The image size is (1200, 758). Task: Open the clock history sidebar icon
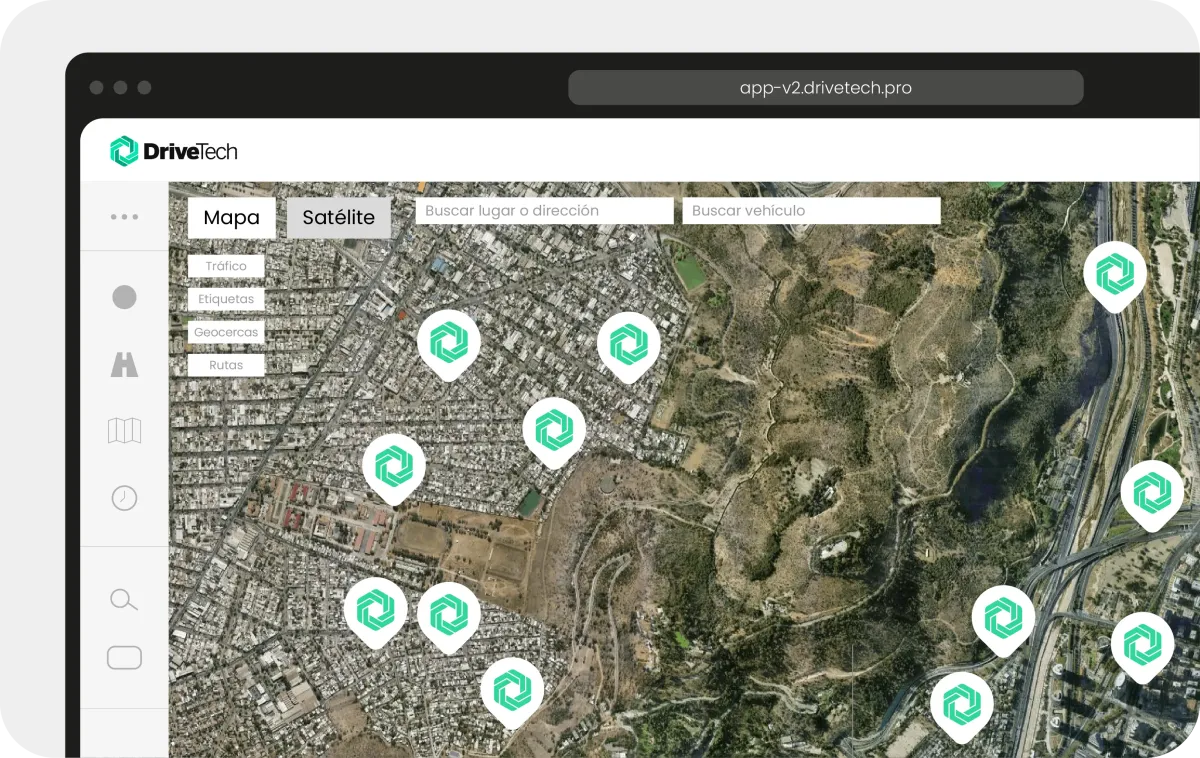(124, 497)
